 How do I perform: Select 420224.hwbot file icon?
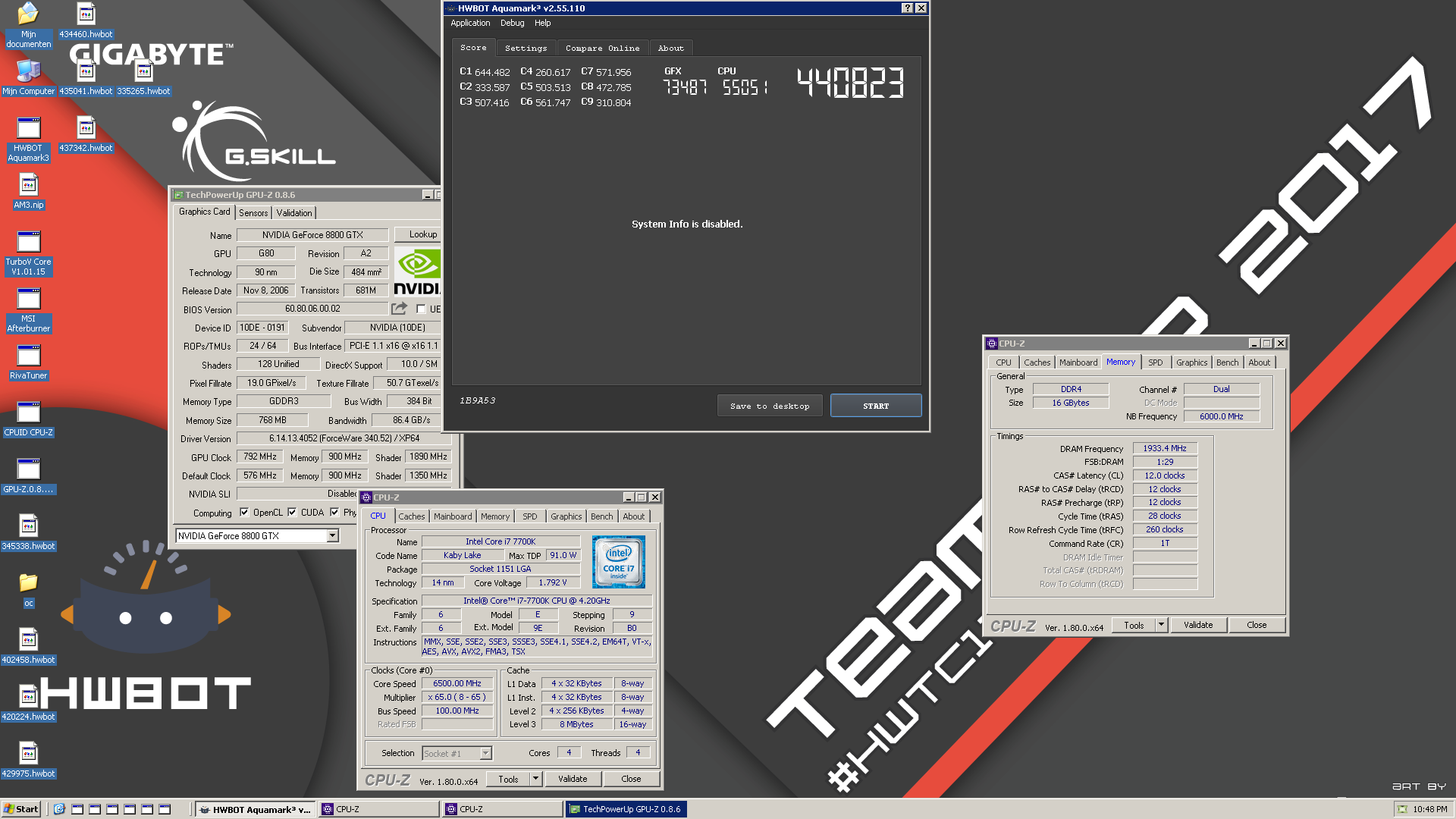pyautogui.click(x=28, y=702)
